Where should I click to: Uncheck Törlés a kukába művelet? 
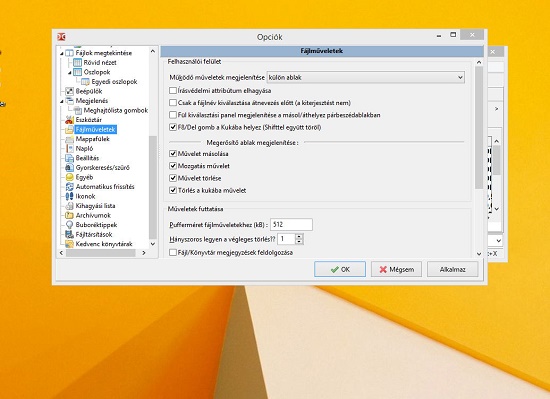[x=173, y=190]
